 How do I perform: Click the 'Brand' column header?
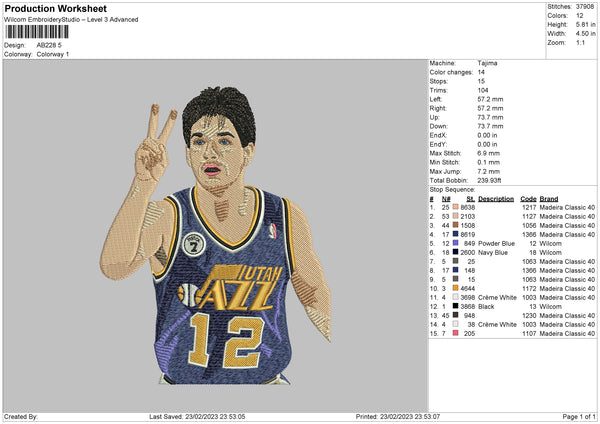pos(549,199)
